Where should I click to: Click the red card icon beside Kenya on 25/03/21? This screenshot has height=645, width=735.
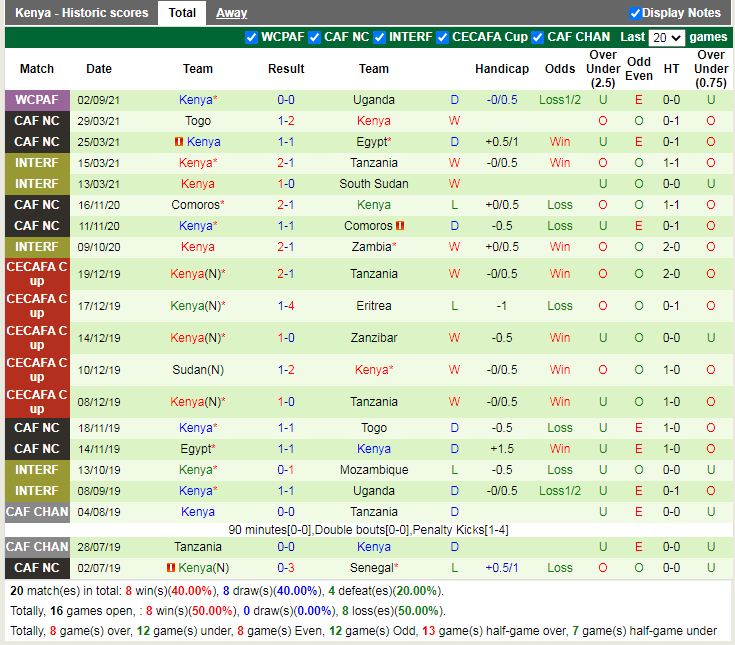[x=179, y=141]
